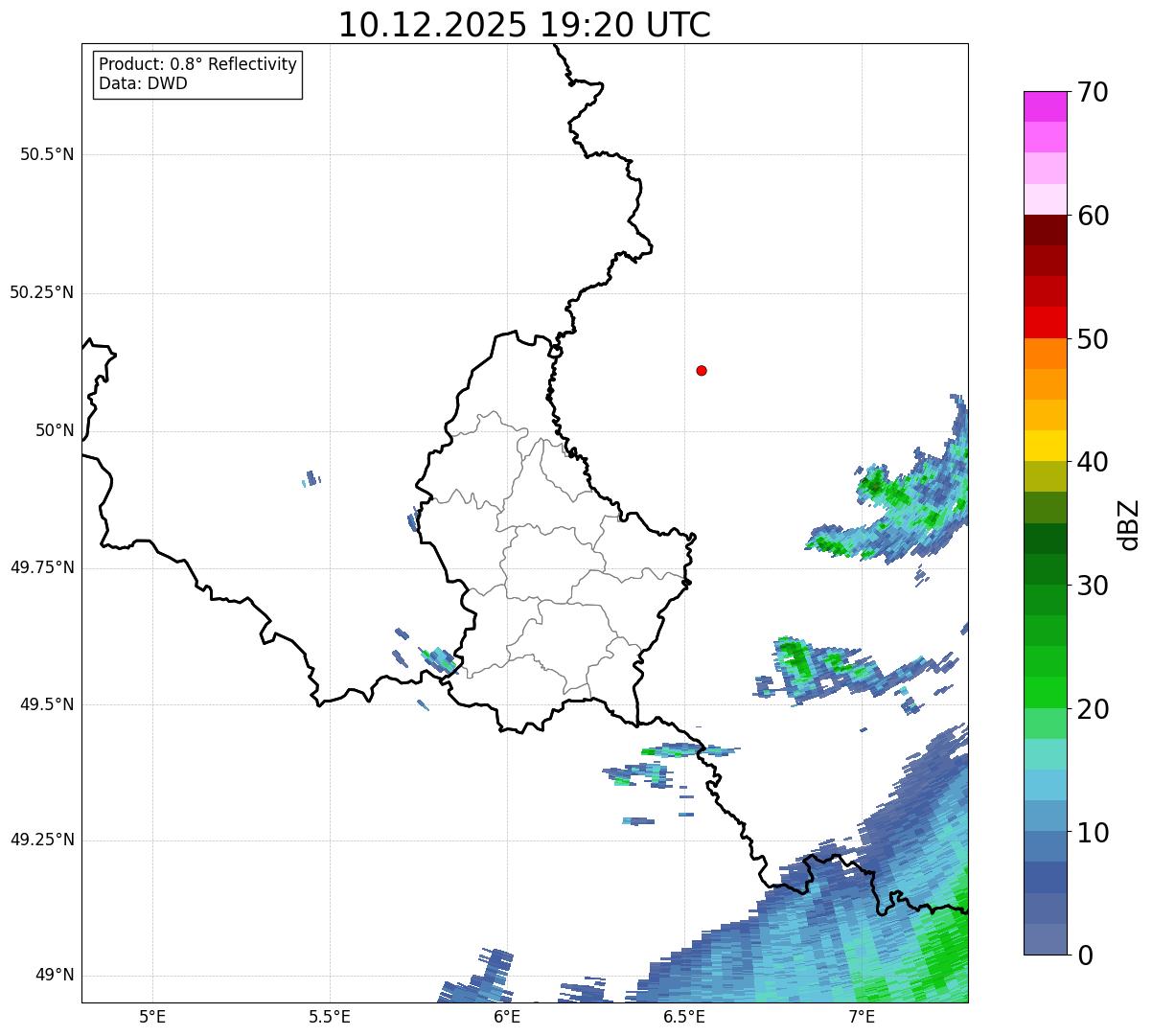Click the colorbar value 60
The height and width of the screenshot is (1036, 1152).
[1093, 216]
